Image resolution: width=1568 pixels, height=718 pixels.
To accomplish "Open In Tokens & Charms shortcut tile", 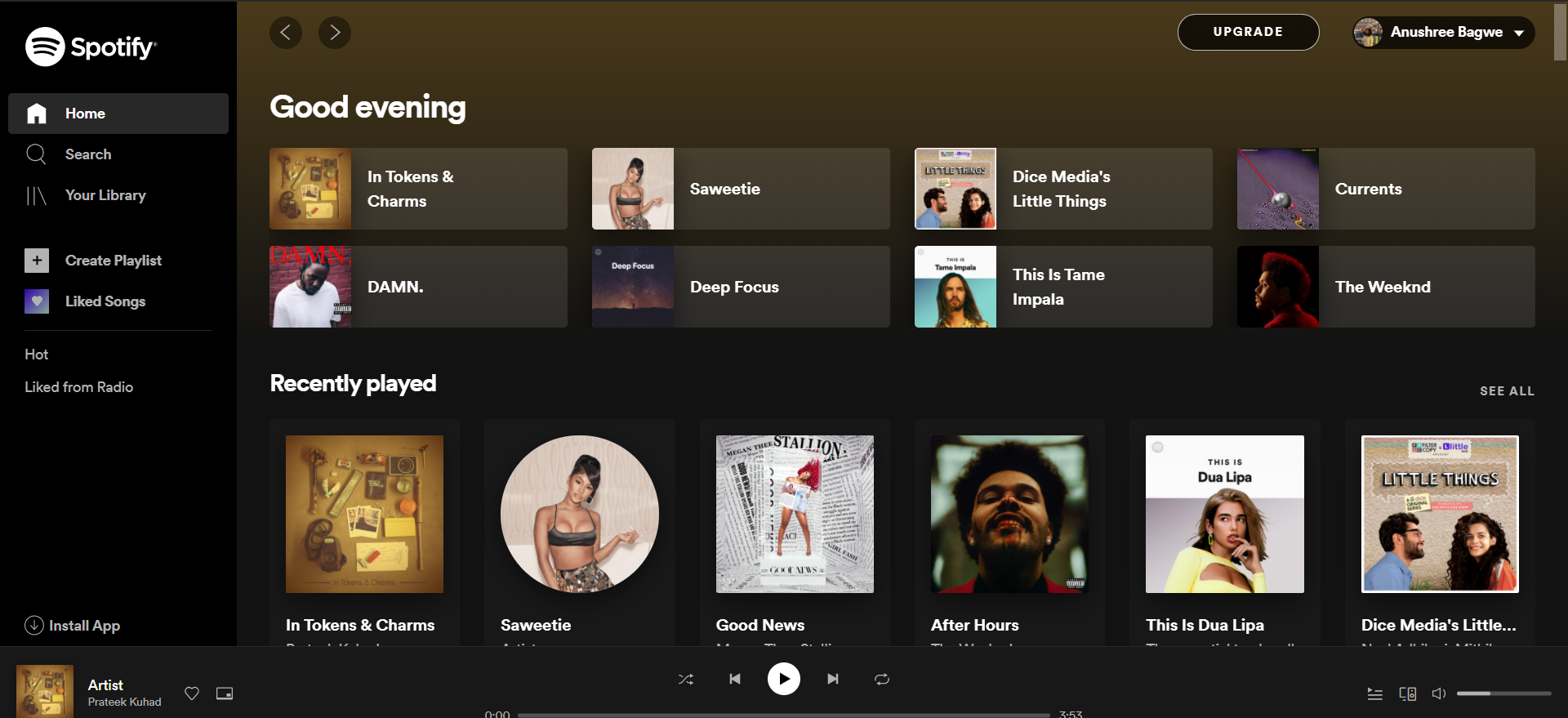I will (418, 189).
